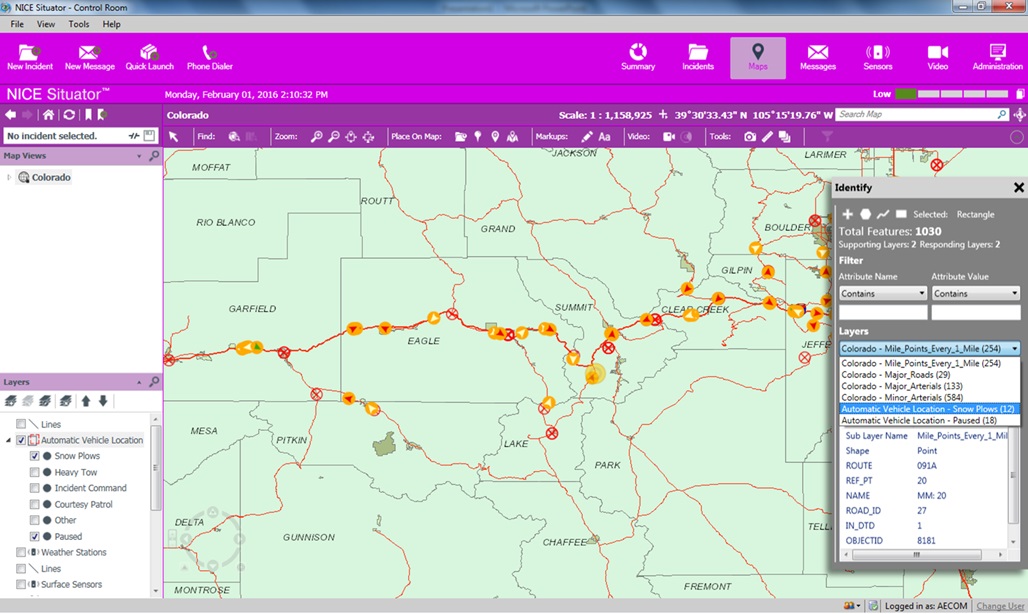Click the place folder on map icon
1028x614 pixels.
461,136
